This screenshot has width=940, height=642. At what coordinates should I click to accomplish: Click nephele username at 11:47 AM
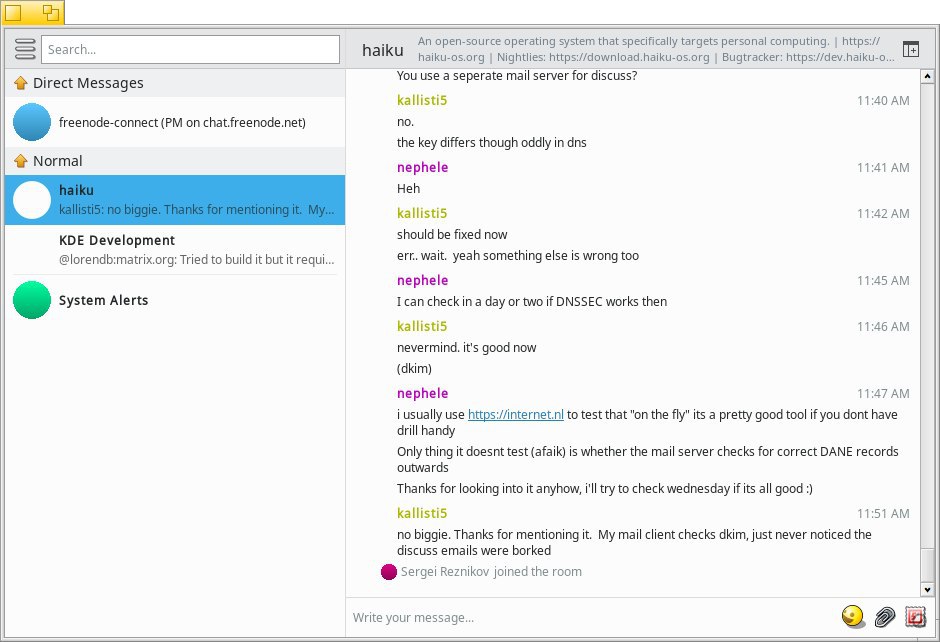coord(423,393)
